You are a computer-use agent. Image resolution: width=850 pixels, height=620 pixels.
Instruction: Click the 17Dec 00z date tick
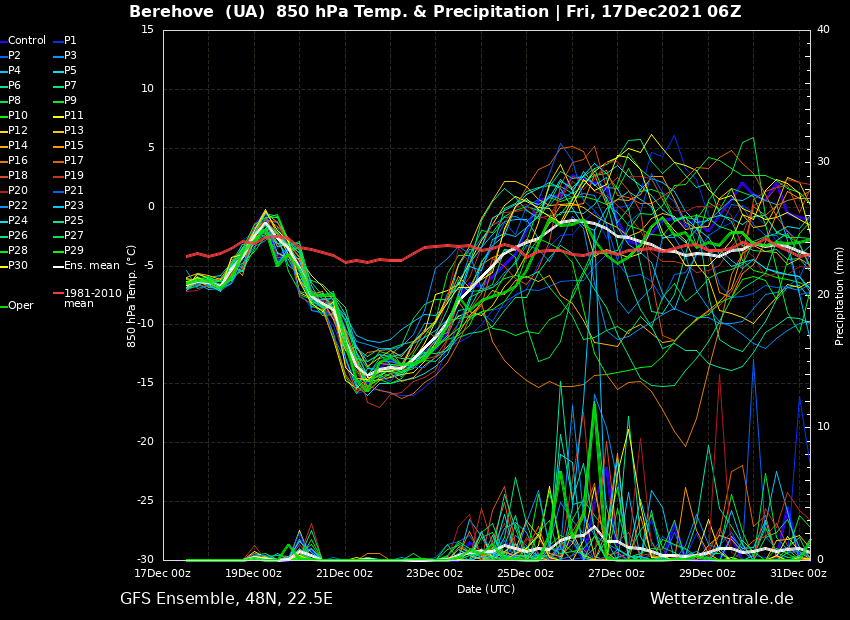click(163, 574)
